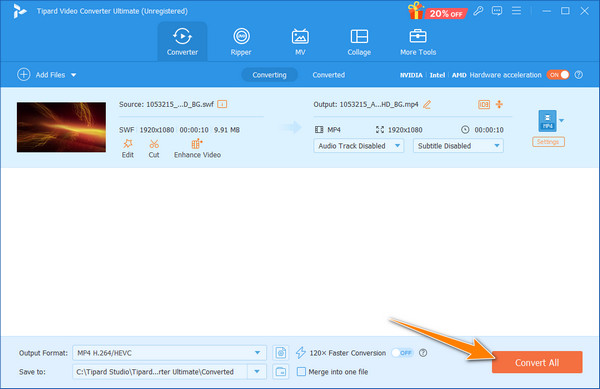Open the ID3 metadata editor icon

click(x=484, y=104)
